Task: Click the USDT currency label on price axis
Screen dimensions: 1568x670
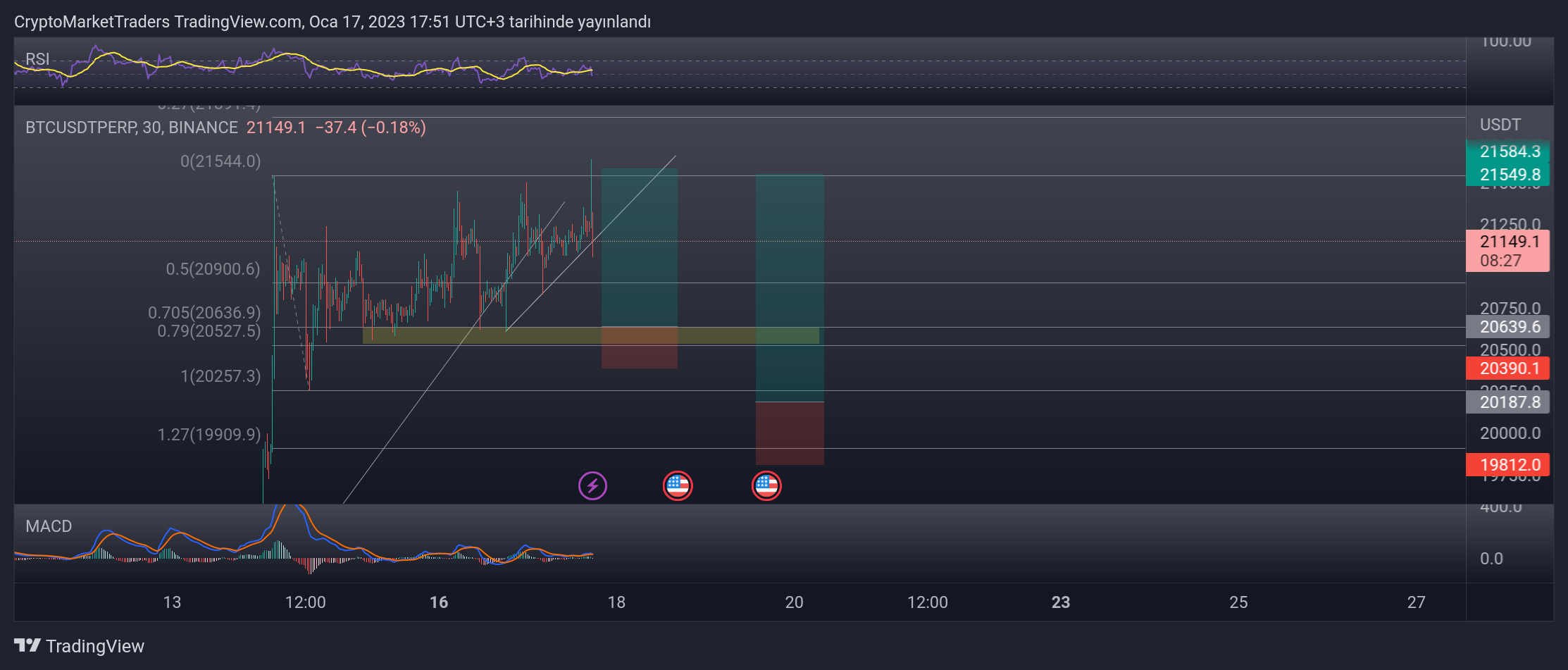Action: [1500, 125]
